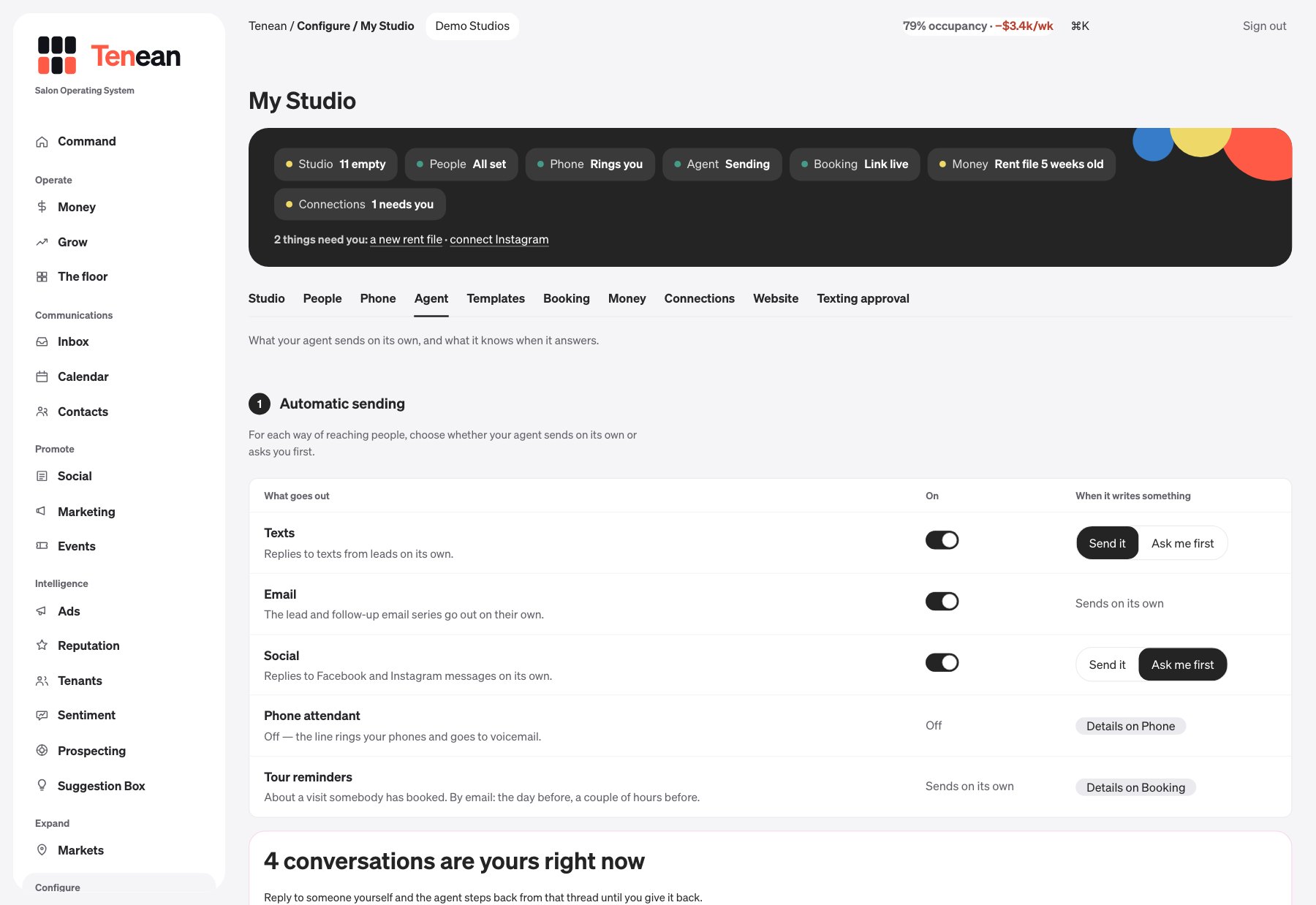The width and height of the screenshot is (1316, 905).
Task: Turn off the Email toggle
Action: (942, 602)
